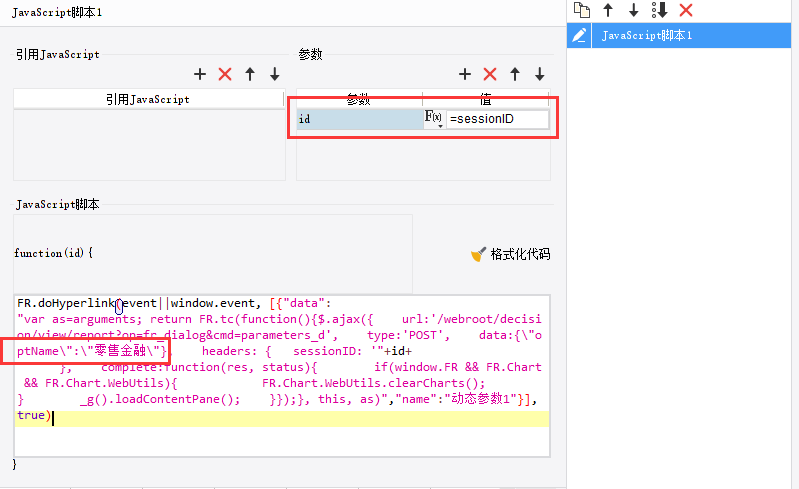Move the script up in the right panel list

[x=608, y=10]
